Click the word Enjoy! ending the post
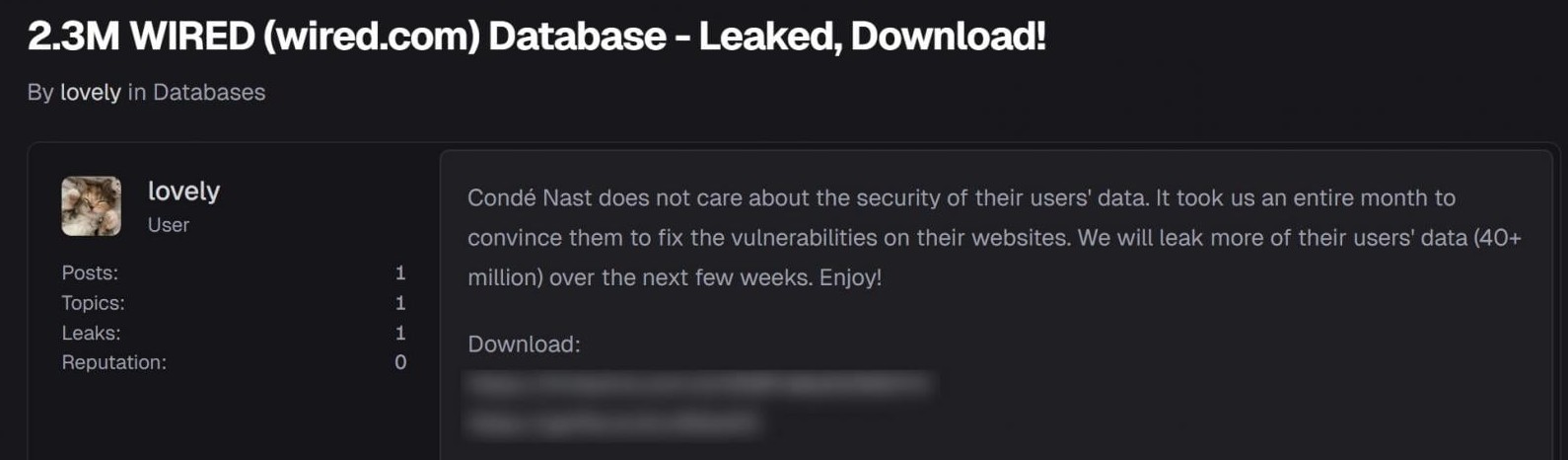1568x460 pixels. [x=850, y=277]
